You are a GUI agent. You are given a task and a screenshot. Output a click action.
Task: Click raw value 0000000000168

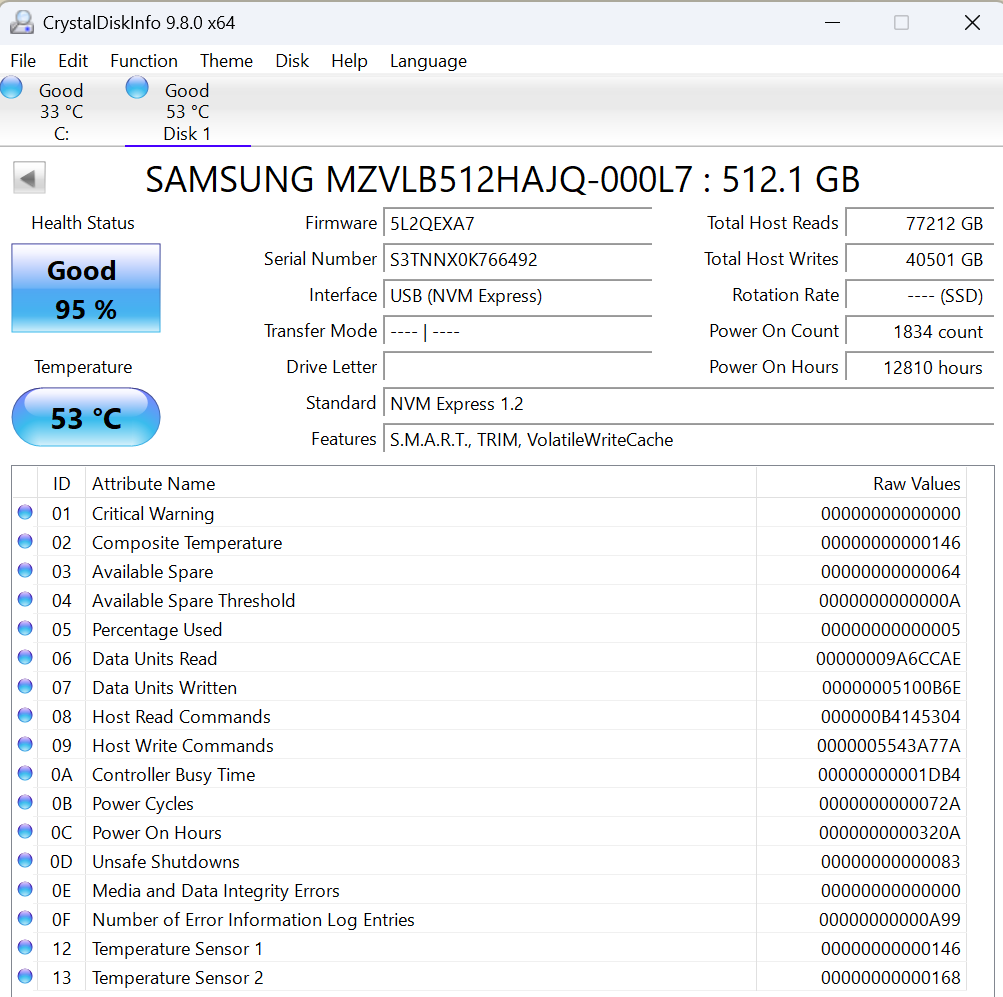tap(890, 978)
